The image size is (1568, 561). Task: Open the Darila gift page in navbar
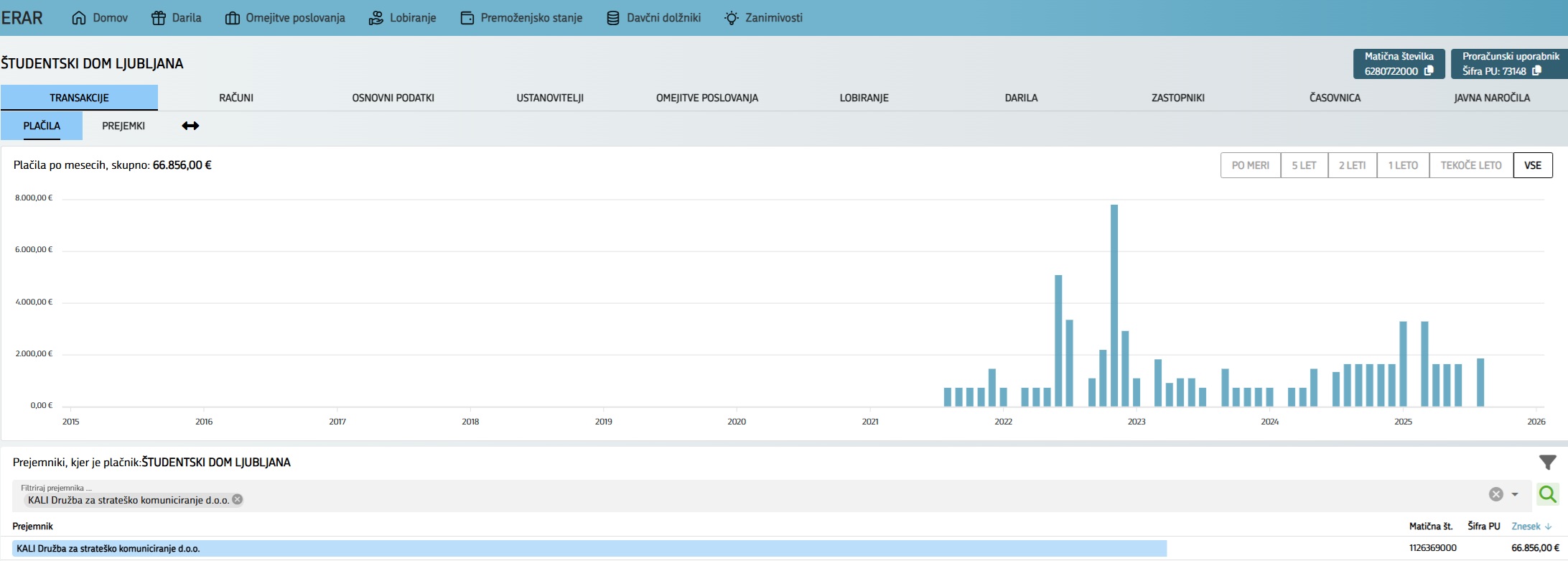pyautogui.click(x=176, y=18)
